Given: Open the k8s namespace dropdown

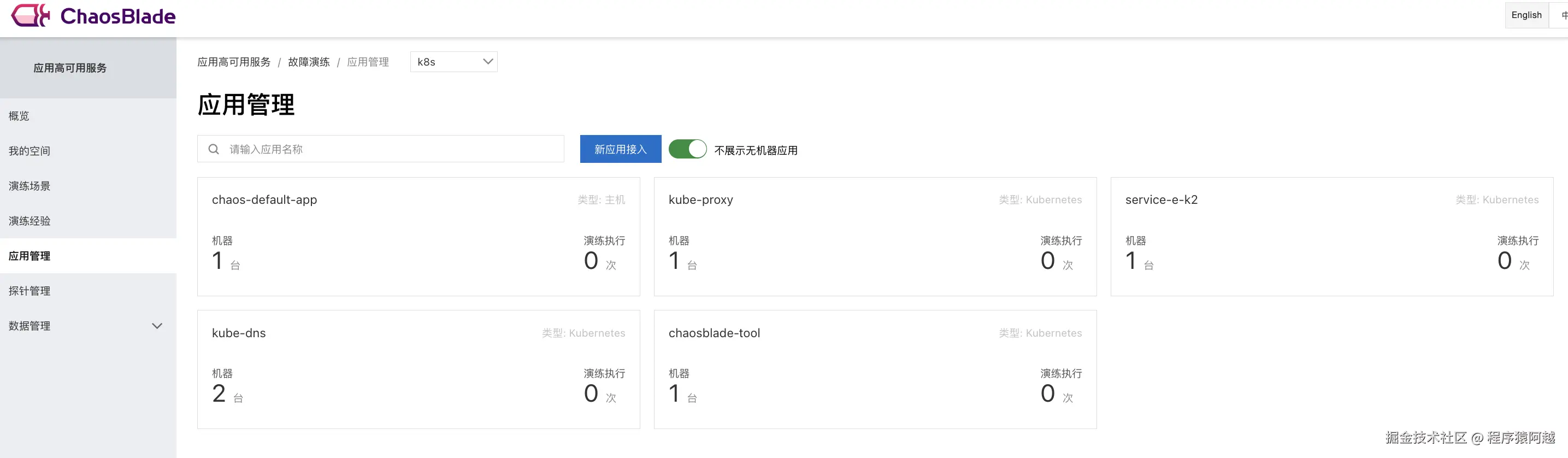Looking at the screenshot, I should point(453,62).
